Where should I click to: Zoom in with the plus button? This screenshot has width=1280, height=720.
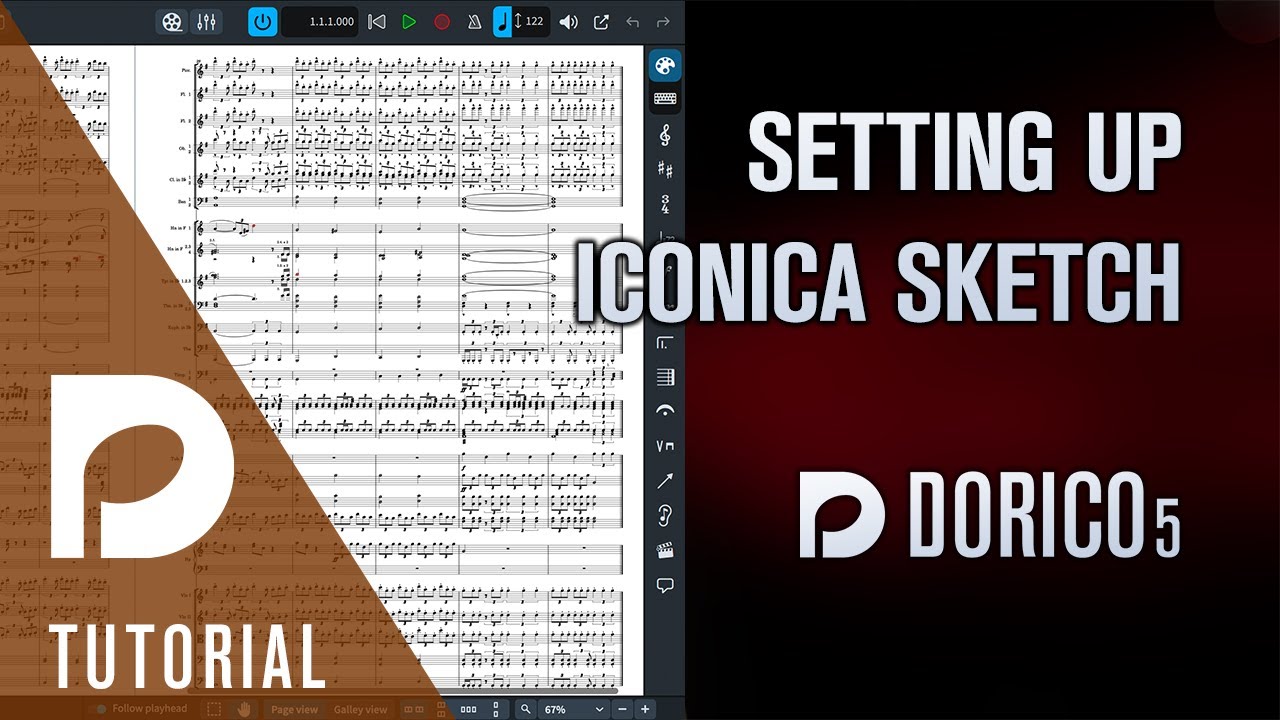[x=645, y=709]
